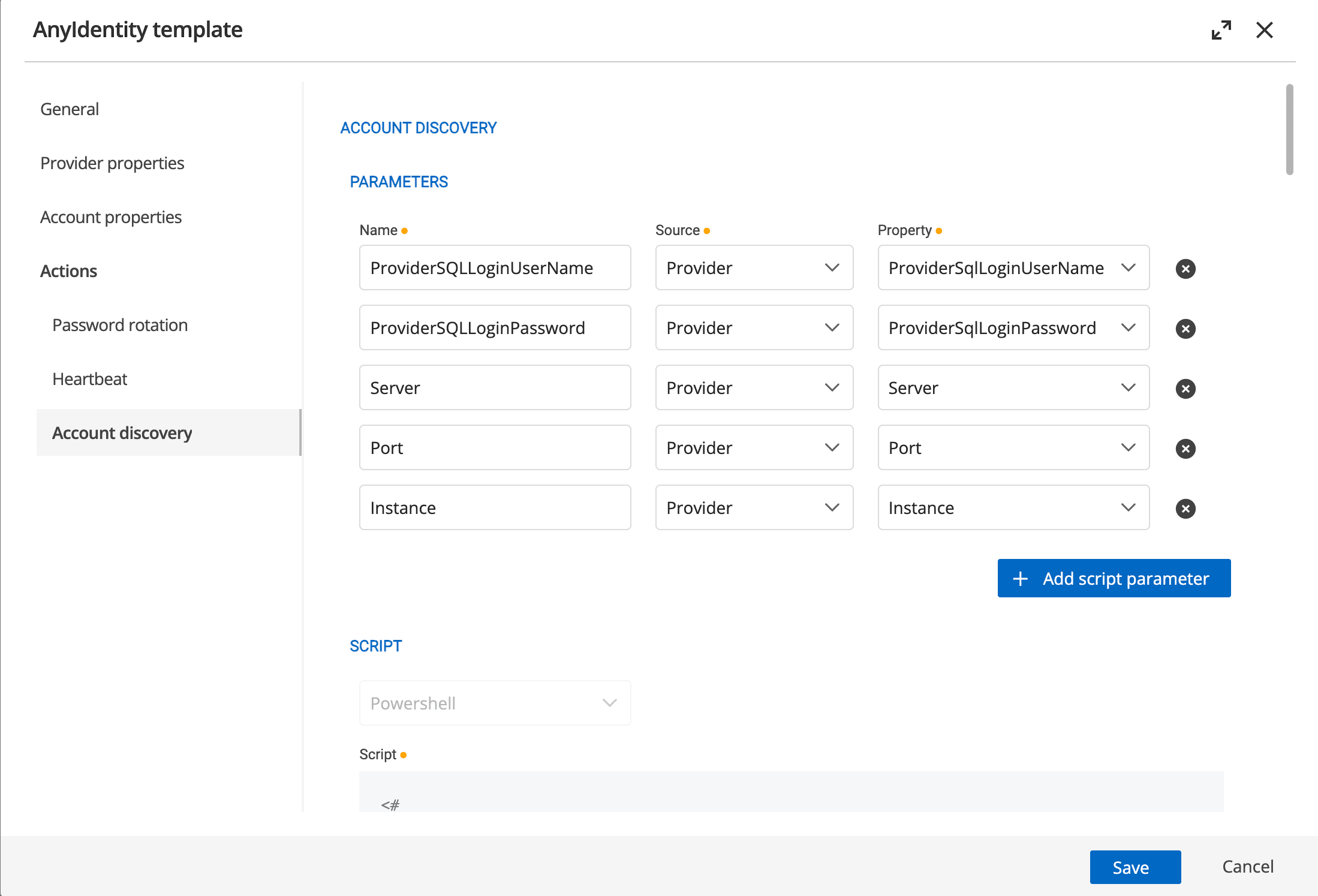
Task: Expand the dialog to full screen
Action: 1221,30
